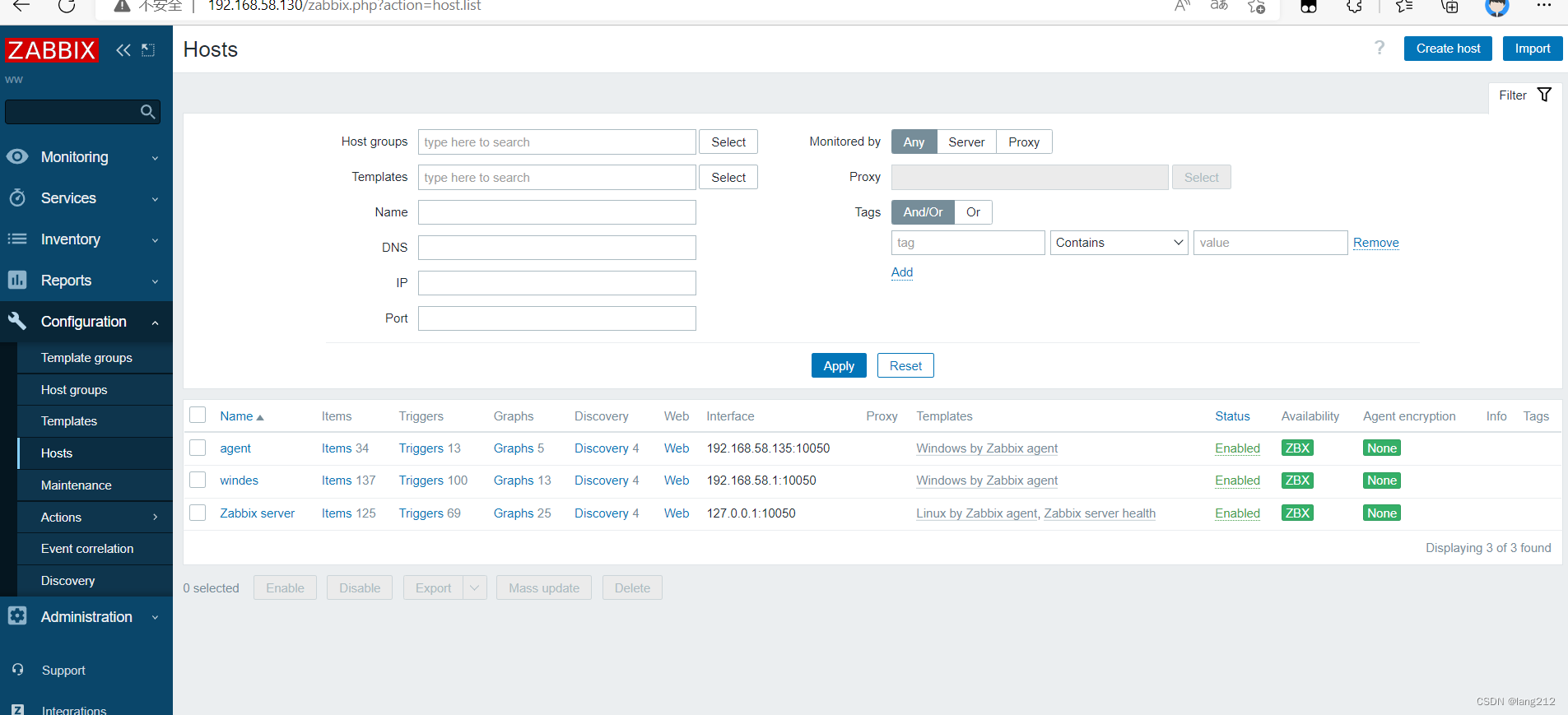The width and height of the screenshot is (1568, 715).
Task: Click the Configuration wrench icon
Action: coord(17,321)
